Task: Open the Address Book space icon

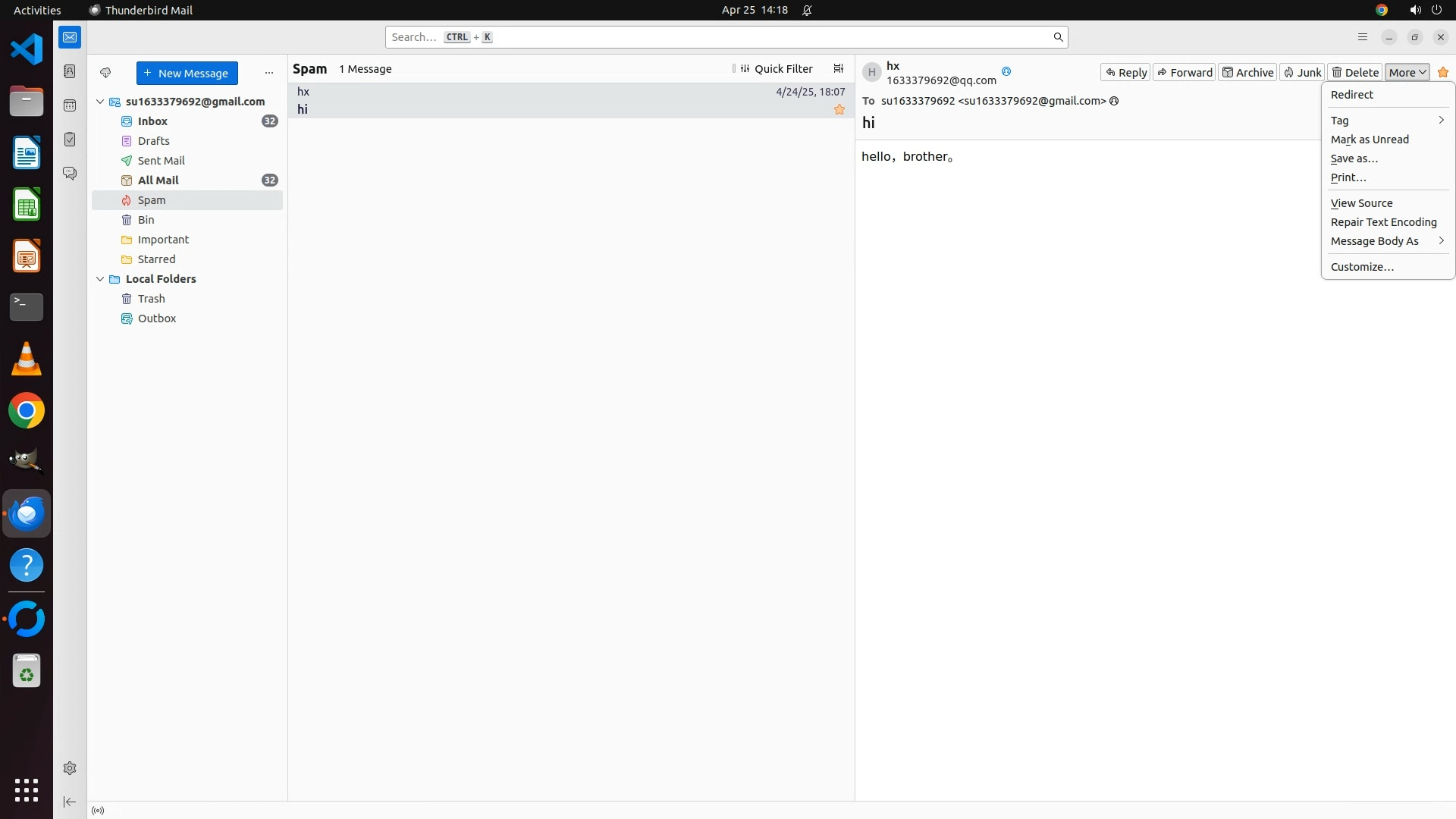Action: coord(70,71)
